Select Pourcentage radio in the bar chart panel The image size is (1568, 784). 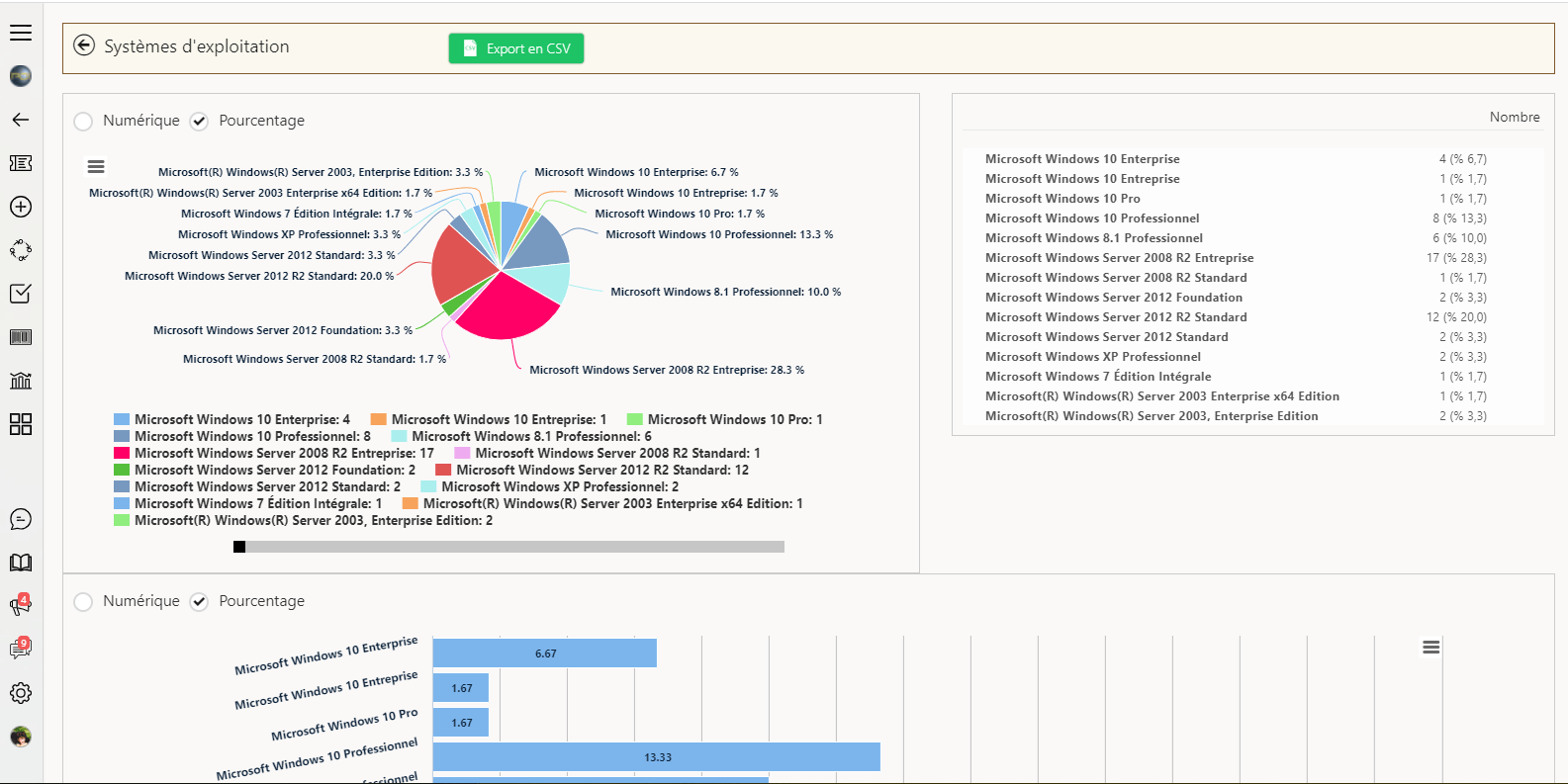coord(200,601)
